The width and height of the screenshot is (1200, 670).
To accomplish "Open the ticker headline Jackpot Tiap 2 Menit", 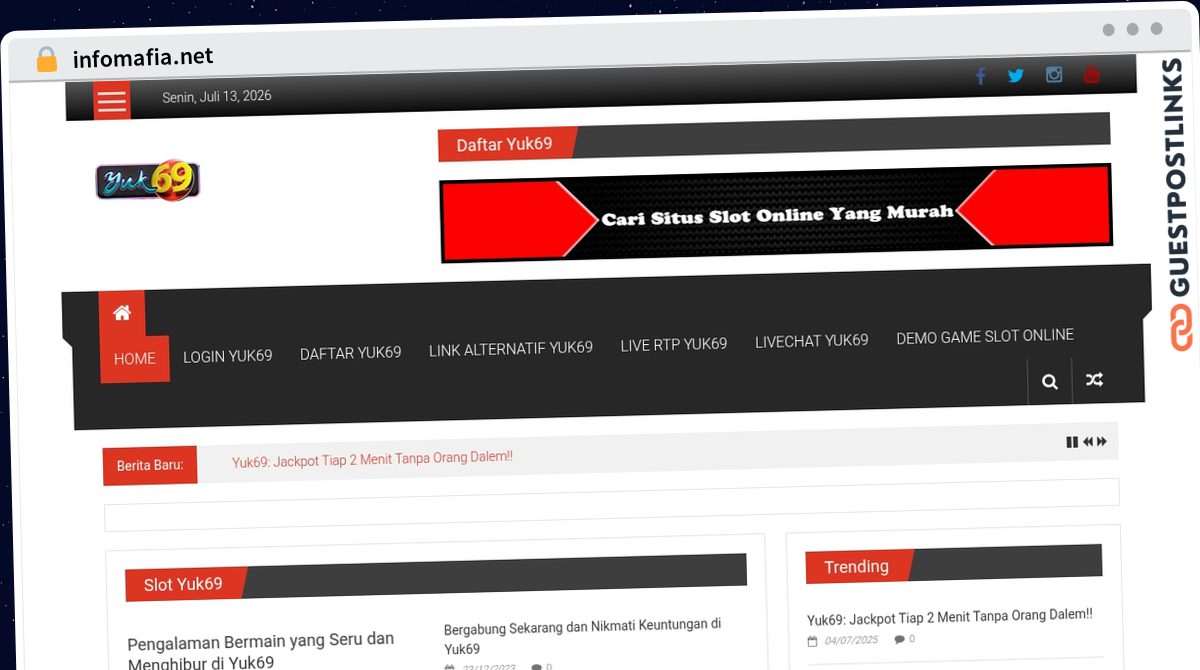I will [372, 459].
